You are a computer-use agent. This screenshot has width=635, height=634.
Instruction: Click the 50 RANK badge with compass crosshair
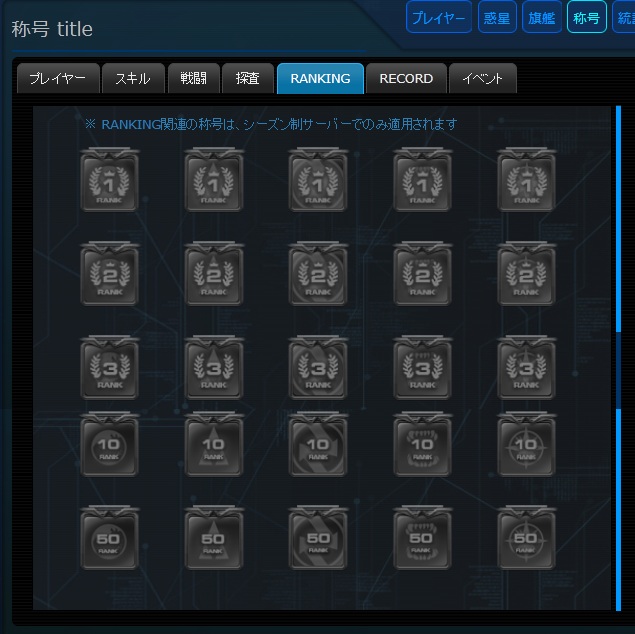pos(526,538)
